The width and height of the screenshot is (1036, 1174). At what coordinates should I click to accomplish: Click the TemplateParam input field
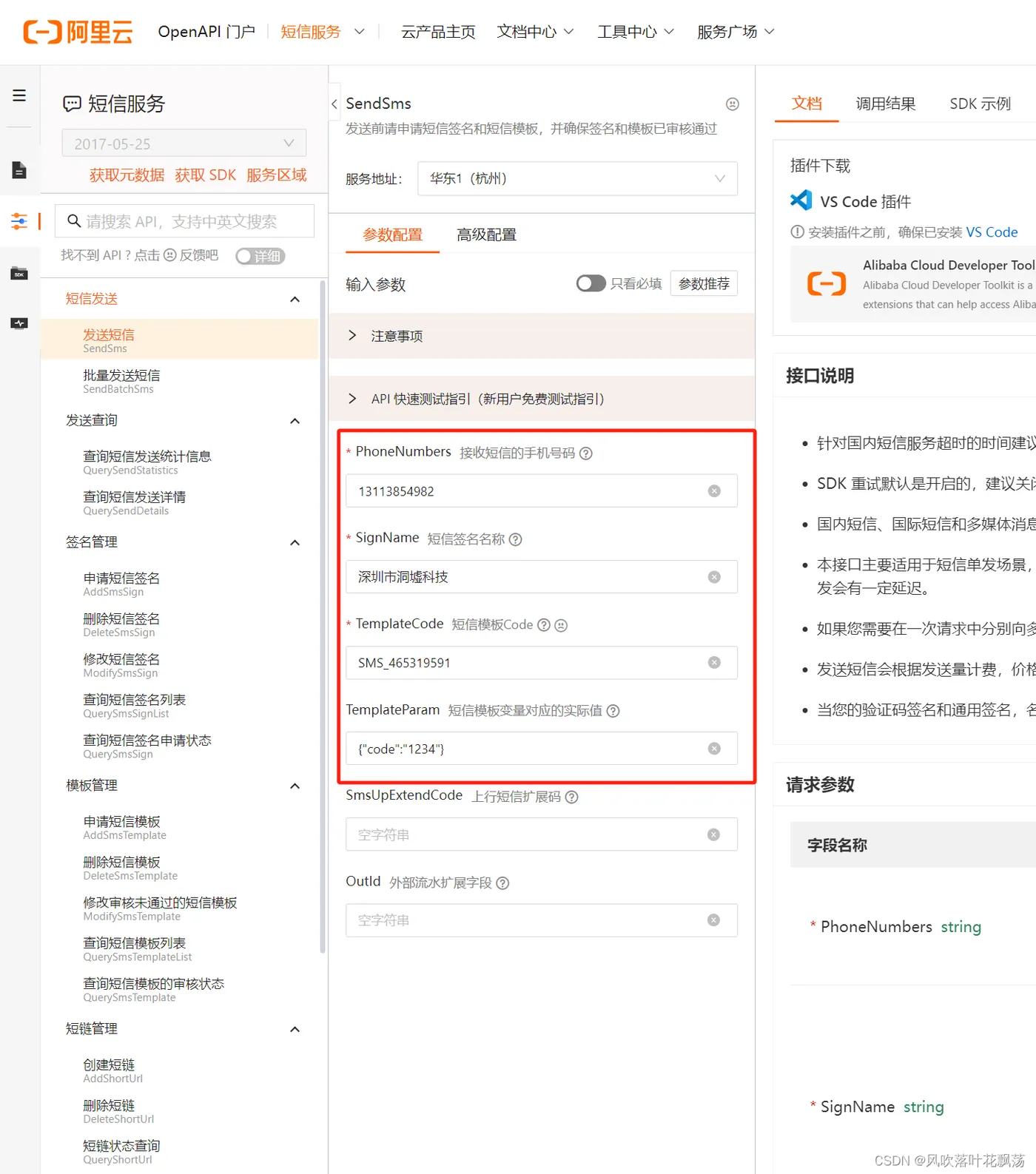click(542, 749)
